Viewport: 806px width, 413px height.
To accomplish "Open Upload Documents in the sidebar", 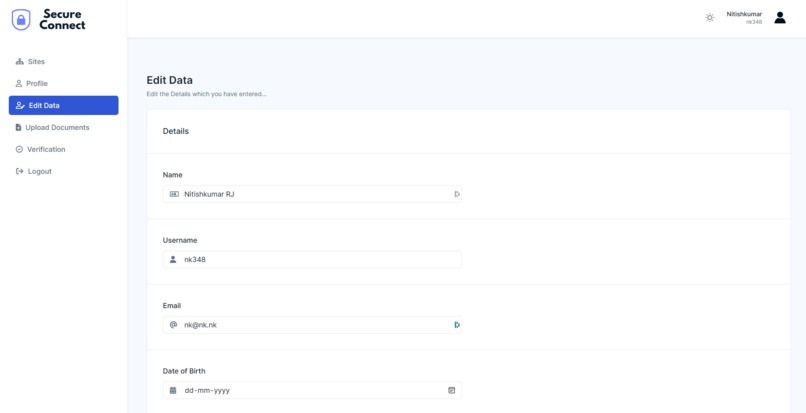I will 64,127.
